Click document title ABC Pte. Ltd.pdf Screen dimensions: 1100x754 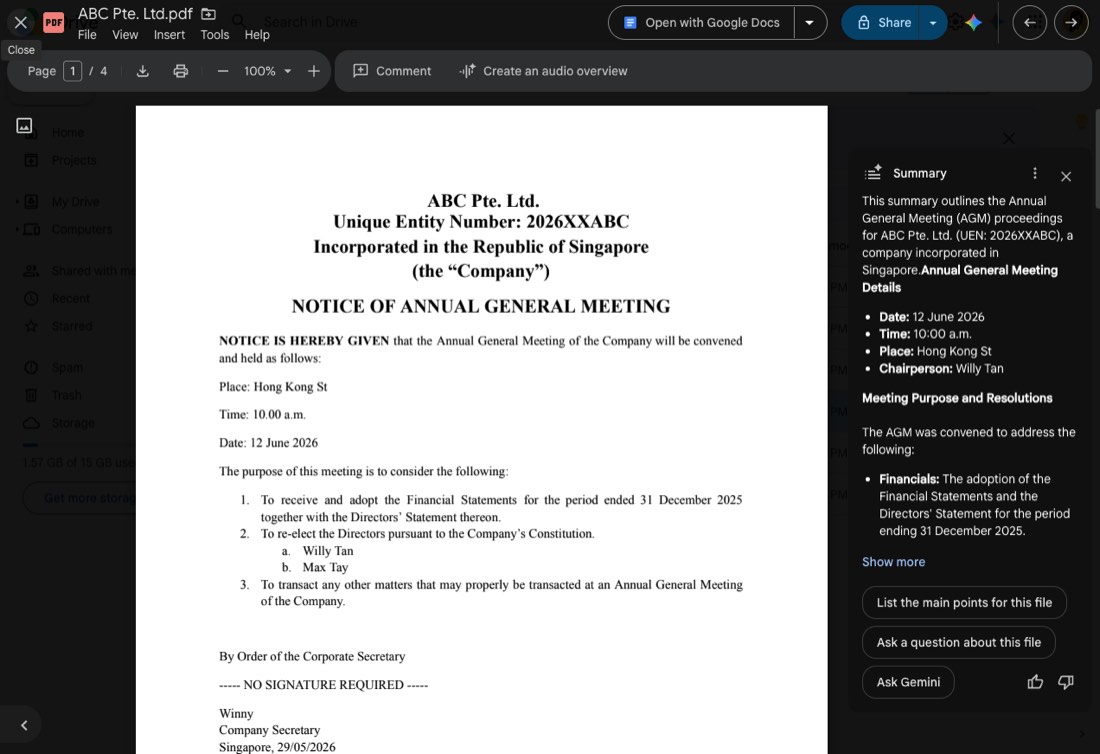(135, 13)
